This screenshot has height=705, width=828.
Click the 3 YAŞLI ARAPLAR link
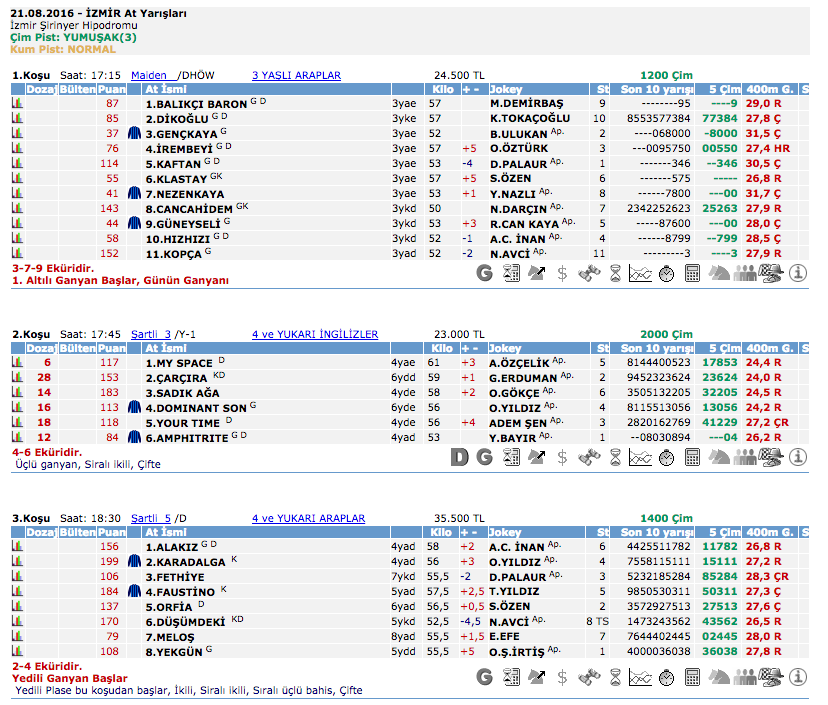(296, 75)
